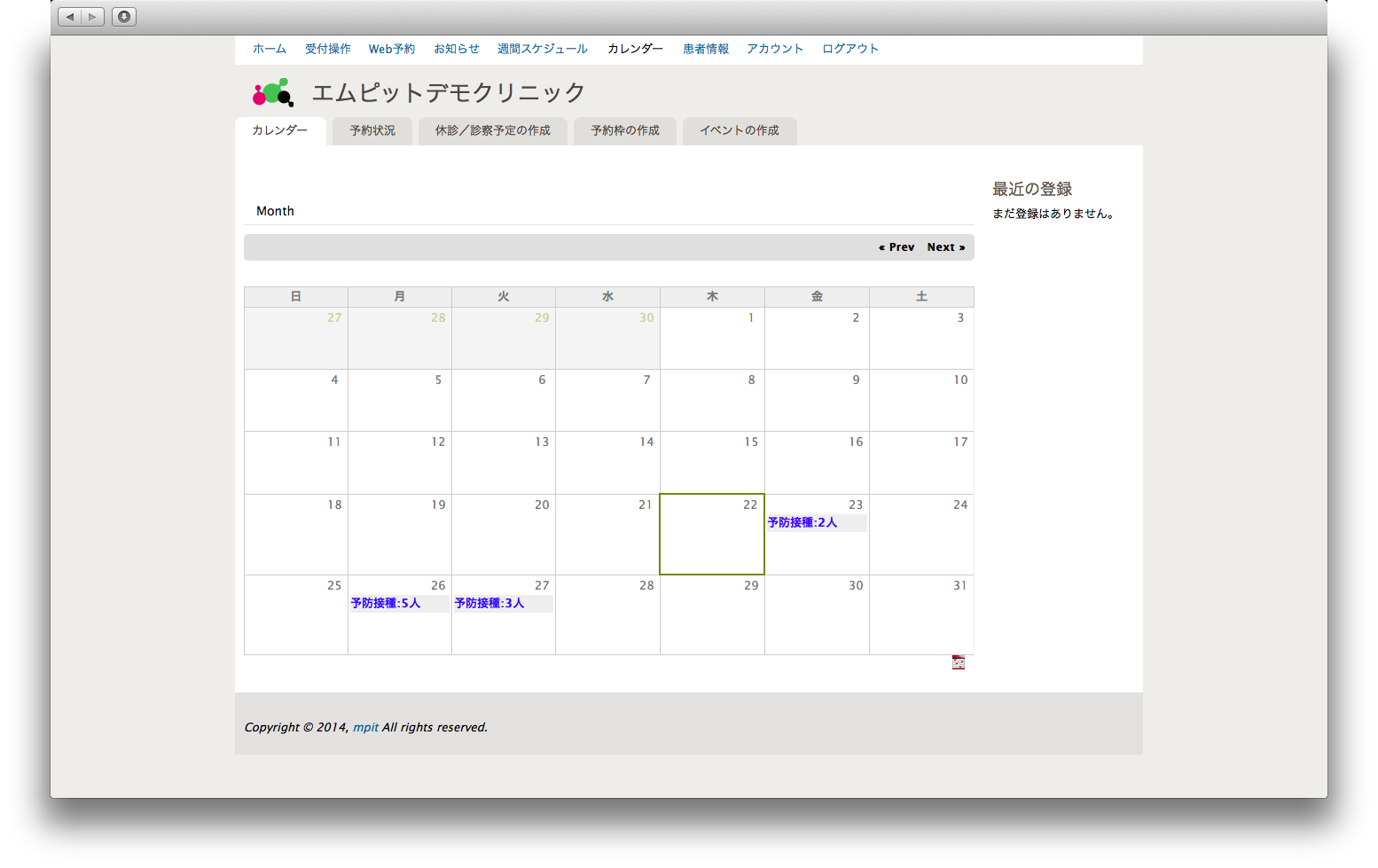Select カレンダー in the top menu

click(636, 49)
